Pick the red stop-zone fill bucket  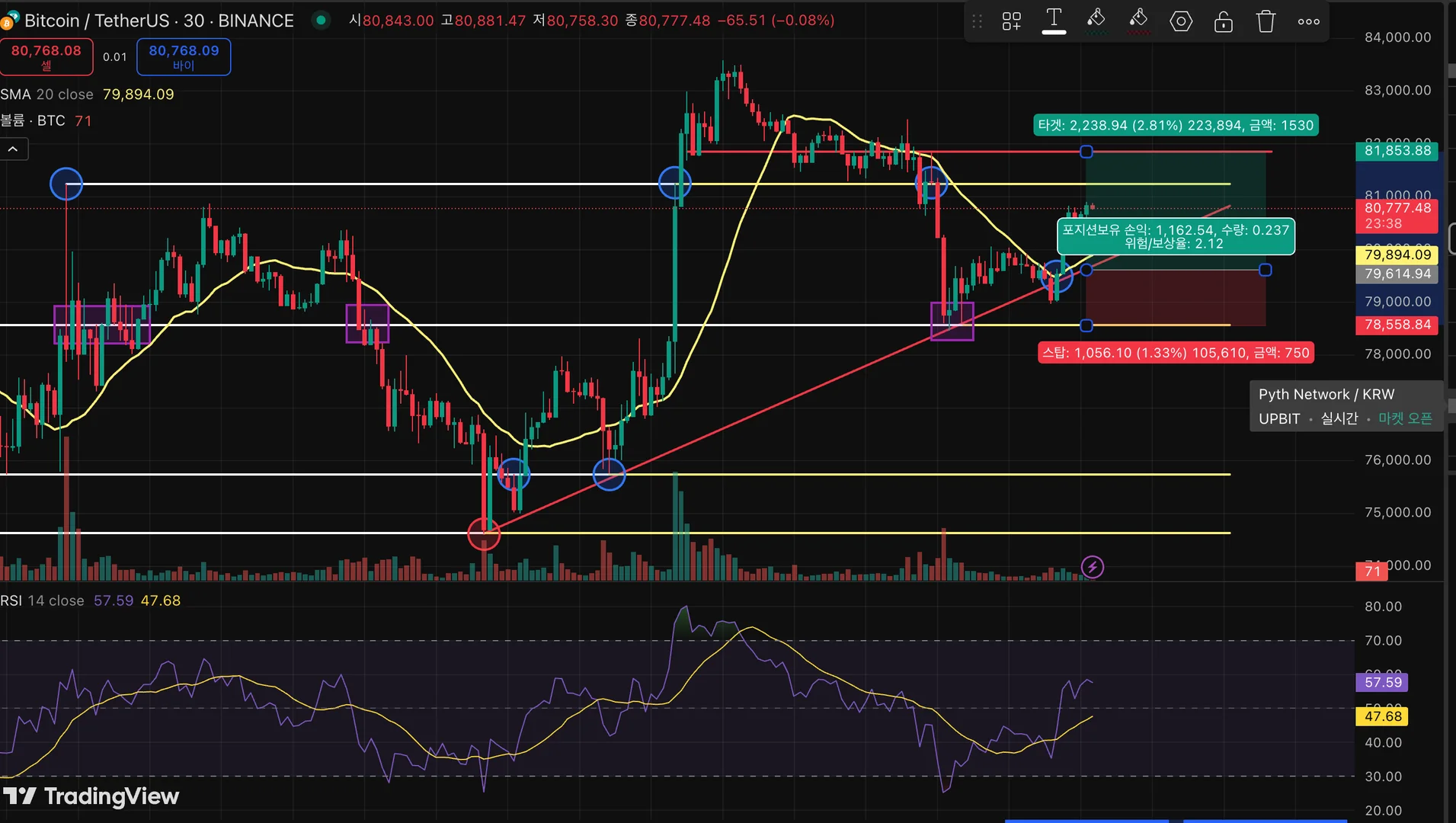click(1138, 21)
